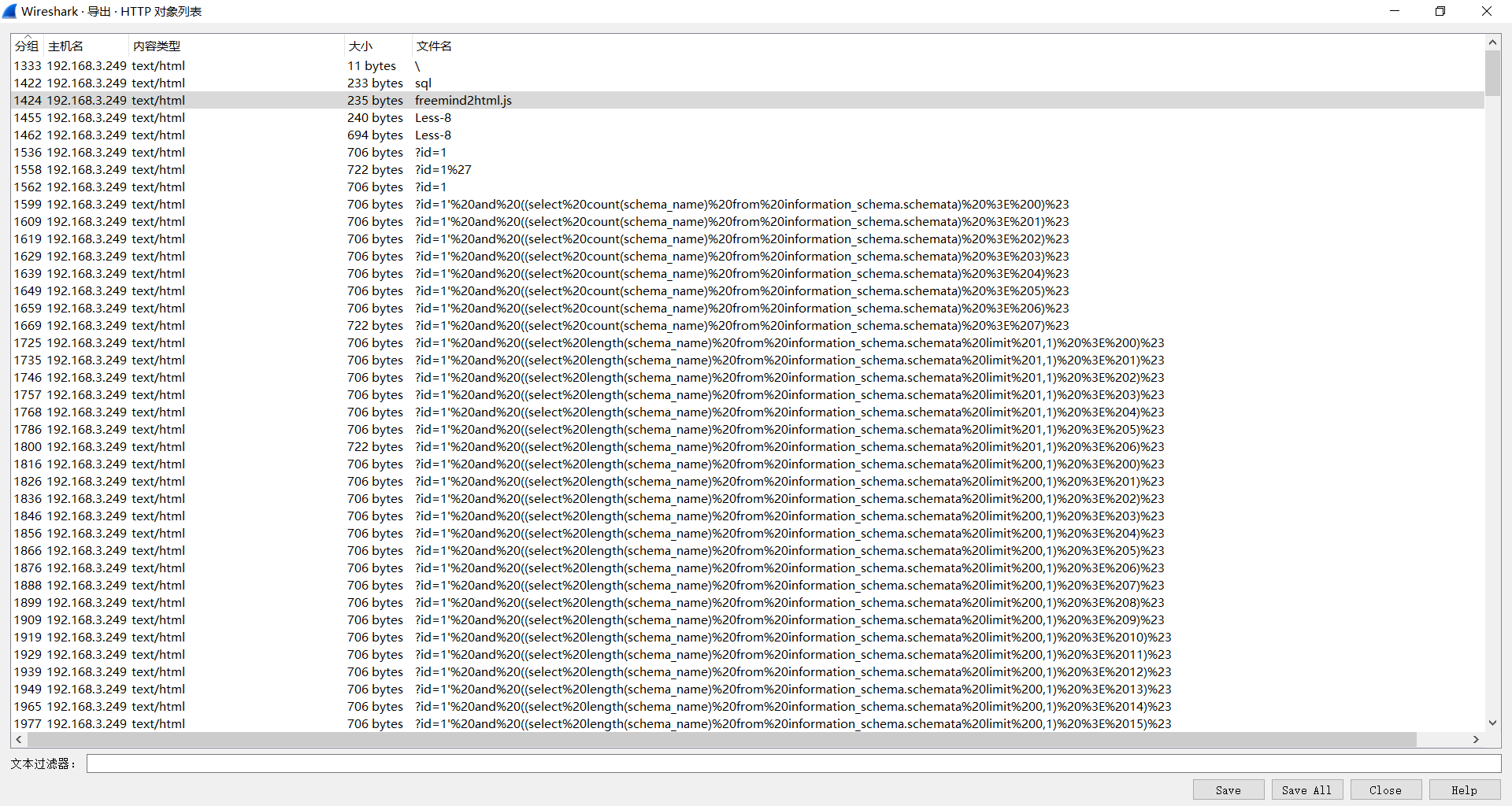Click the vertical scrollbar down arrow
Image resolution: width=1512 pixels, height=806 pixels.
1492,723
